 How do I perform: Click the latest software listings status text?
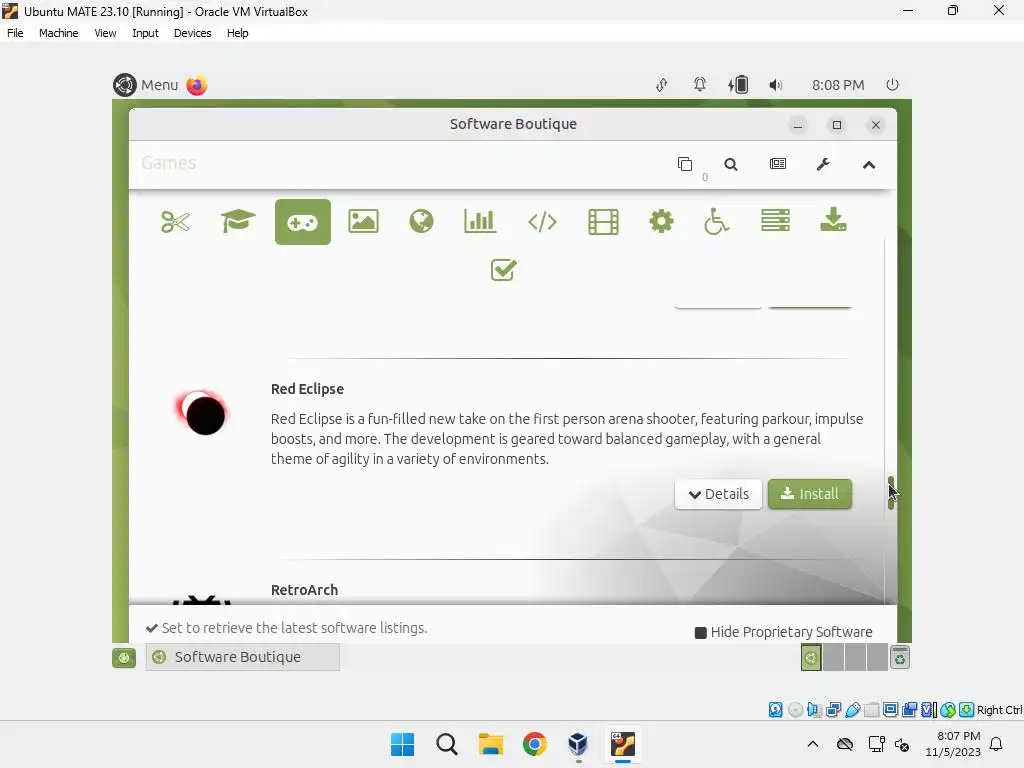pyautogui.click(x=294, y=628)
